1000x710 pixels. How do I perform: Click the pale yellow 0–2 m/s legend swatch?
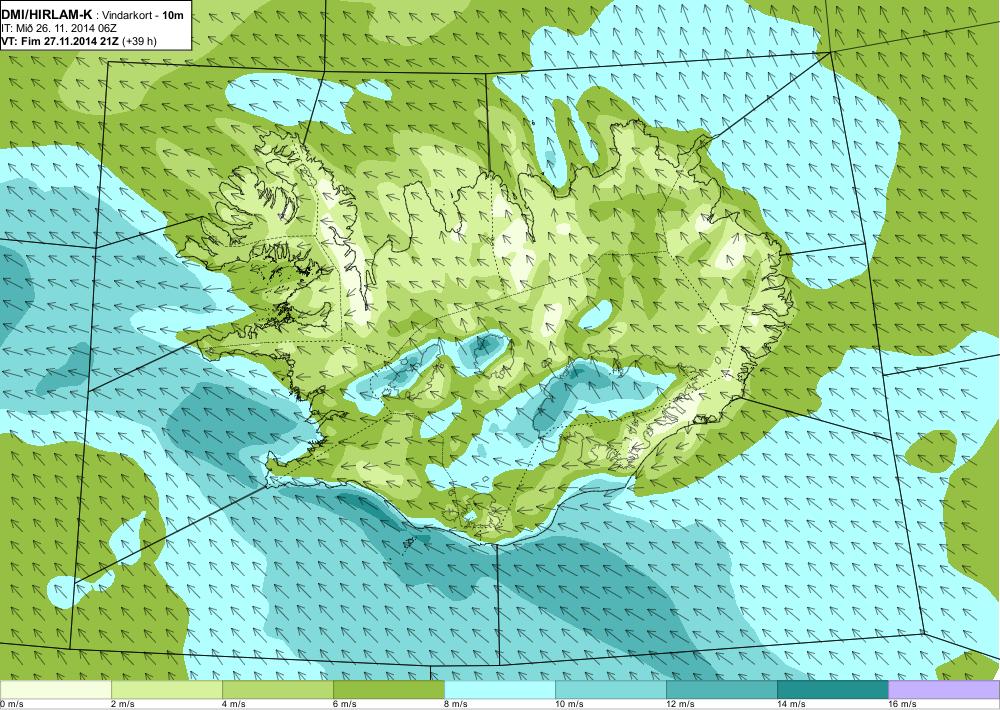[x=55, y=690]
